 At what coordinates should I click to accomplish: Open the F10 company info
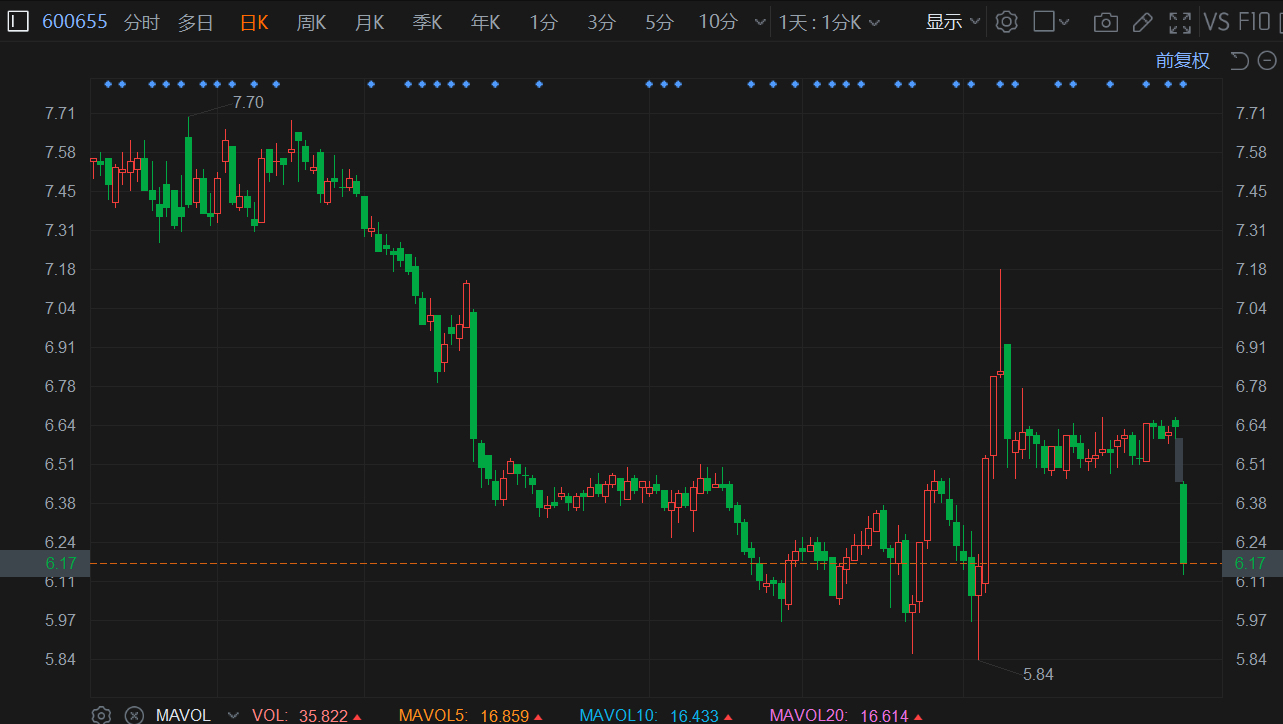[1255, 22]
